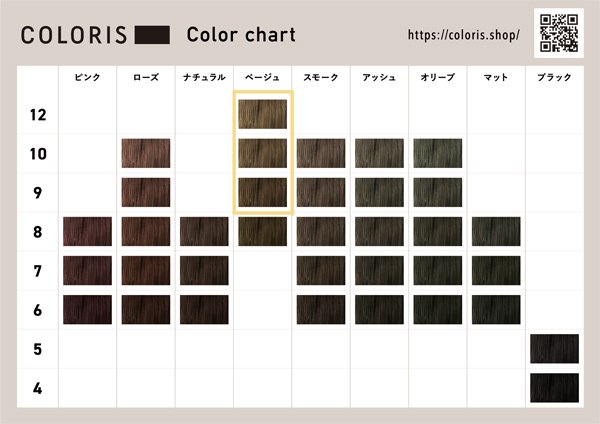Click the ピンク column header
Image resolution: width=600 pixels, height=424 pixels.
(x=87, y=77)
